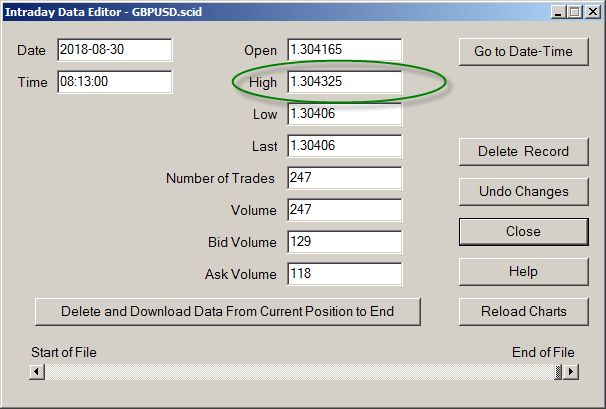Maximize the Intraday Data Editor window
The width and height of the screenshot is (606, 409).
pos(575,12)
